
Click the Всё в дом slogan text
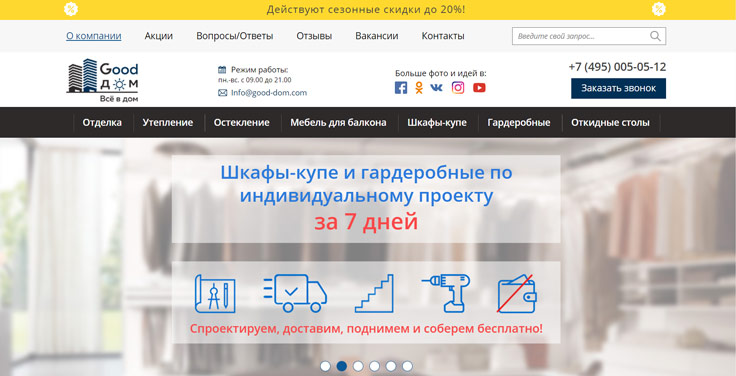coord(119,99)
